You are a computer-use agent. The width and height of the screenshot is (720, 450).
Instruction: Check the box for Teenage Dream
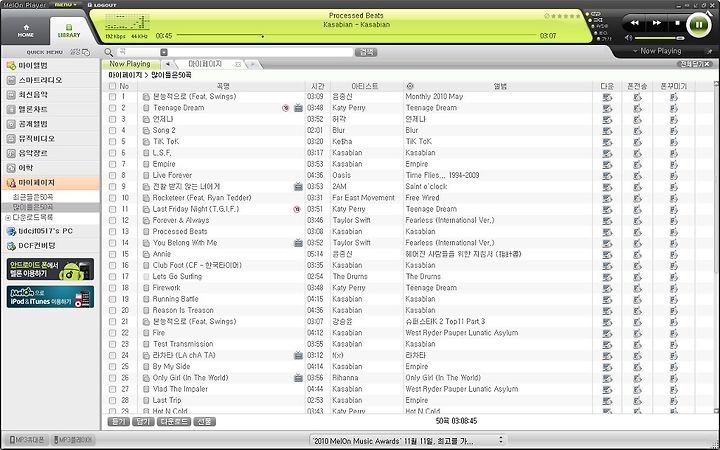coord(112,108)
